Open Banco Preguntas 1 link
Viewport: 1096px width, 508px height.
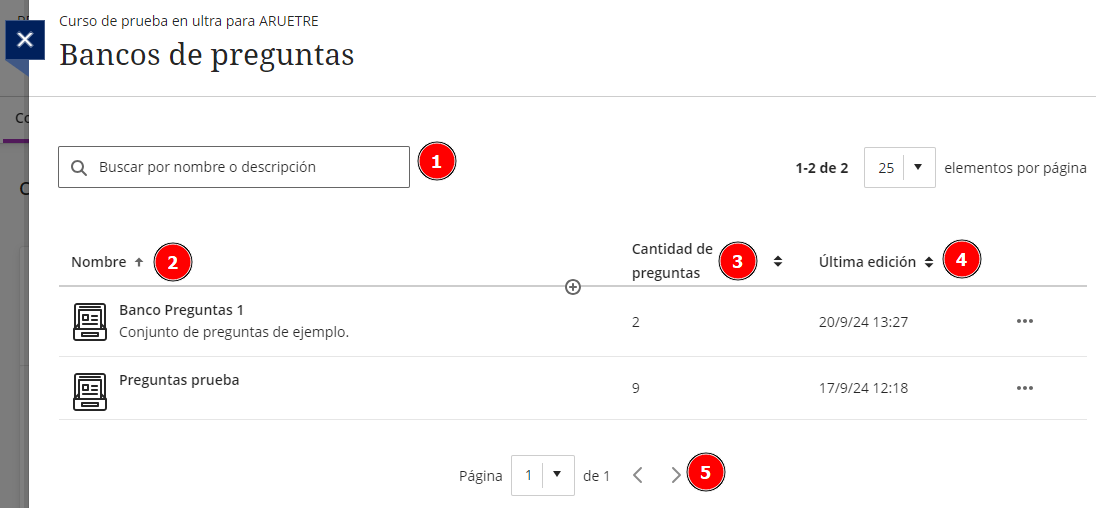pyautogui.click(x=181, y=310)
